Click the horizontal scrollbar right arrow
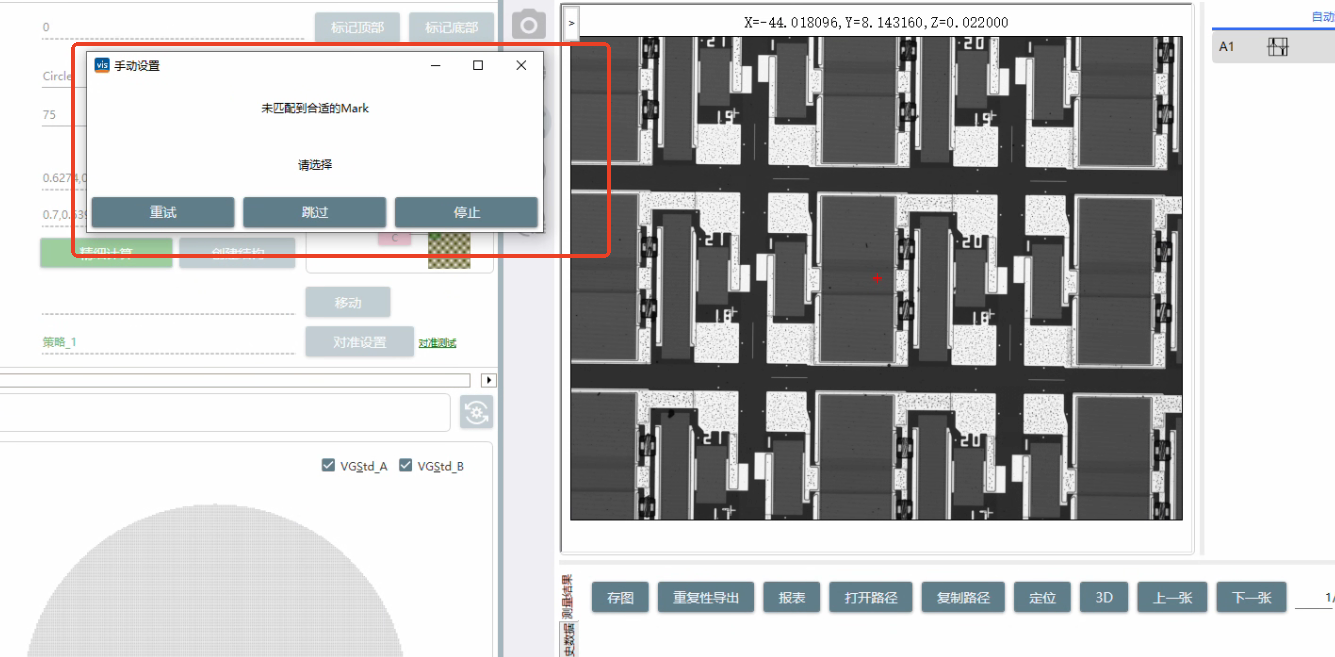This screenshot has height=657, width=1335. (x=489, y=380)
